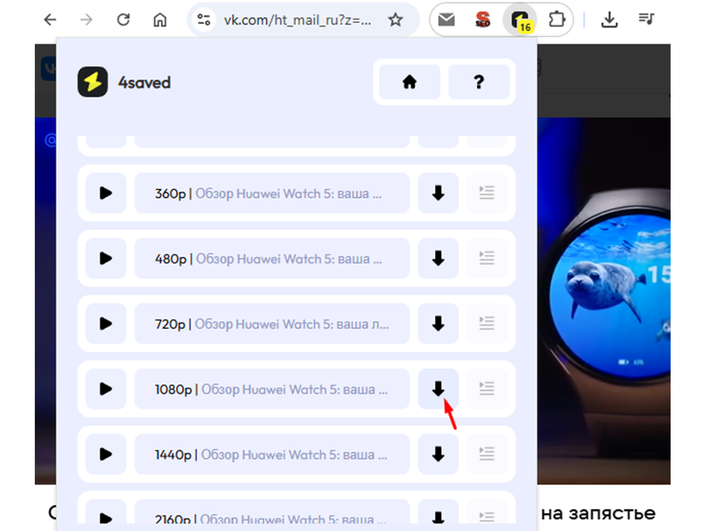
Task: Open 4saved home button
Action: 409,82
